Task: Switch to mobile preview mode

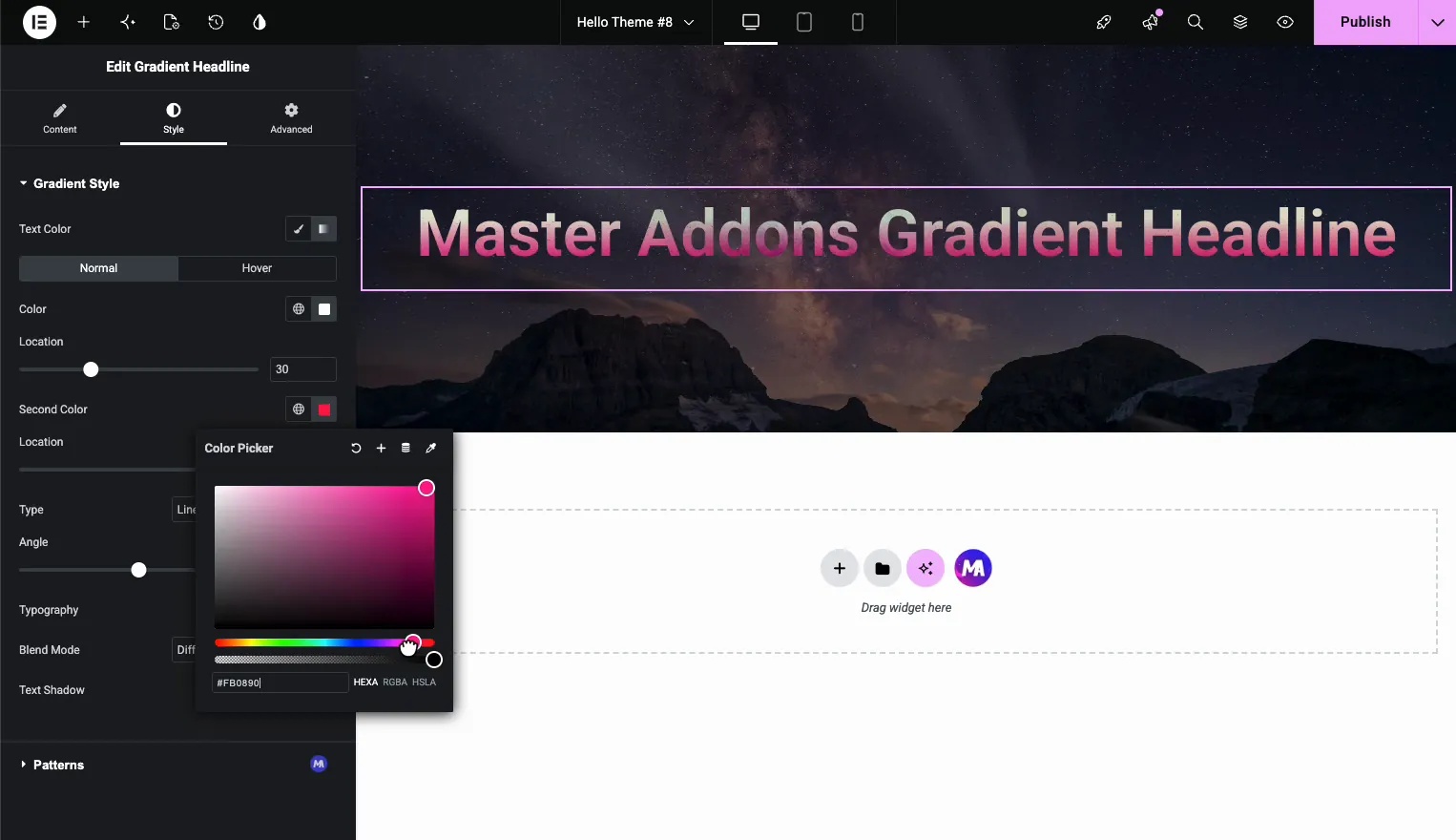Action: pos(858,22)
